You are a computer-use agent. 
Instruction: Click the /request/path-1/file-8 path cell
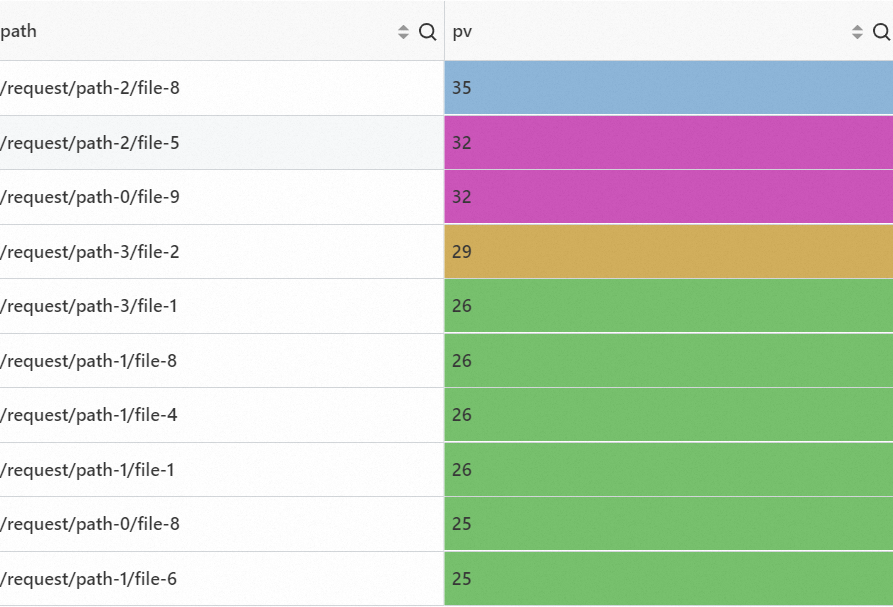(x=89, y=361)
